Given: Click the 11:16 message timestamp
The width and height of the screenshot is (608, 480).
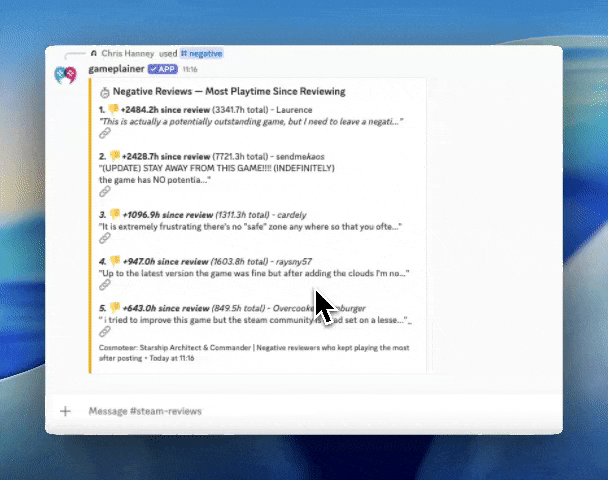Looking at the screenshot, I should (x=190, y=69).
